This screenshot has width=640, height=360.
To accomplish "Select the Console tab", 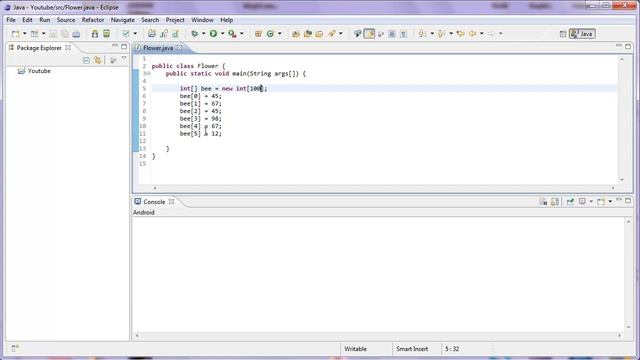I will point(154,202).
